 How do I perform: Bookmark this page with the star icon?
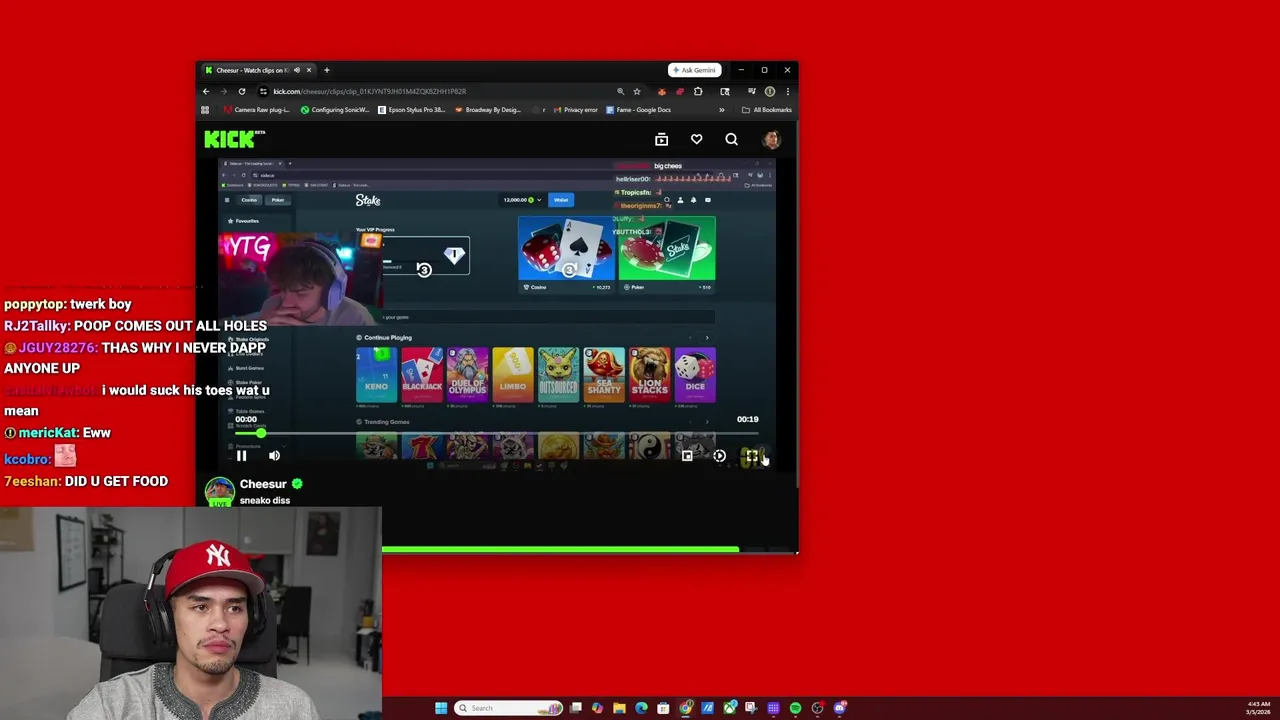pyautogui.click(x=637, y=91)
